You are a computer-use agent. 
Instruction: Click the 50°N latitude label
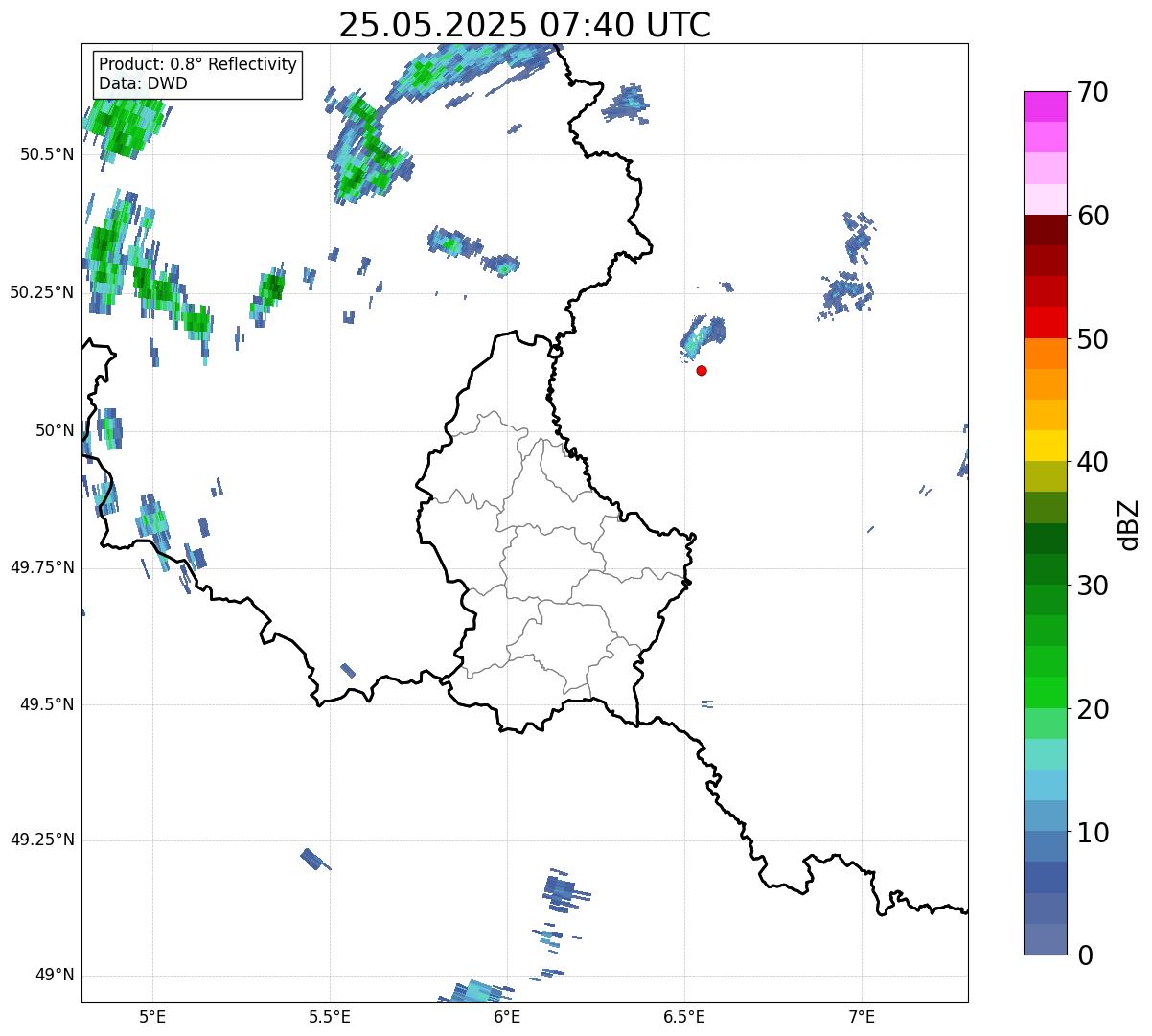click(x=55, y=430)
